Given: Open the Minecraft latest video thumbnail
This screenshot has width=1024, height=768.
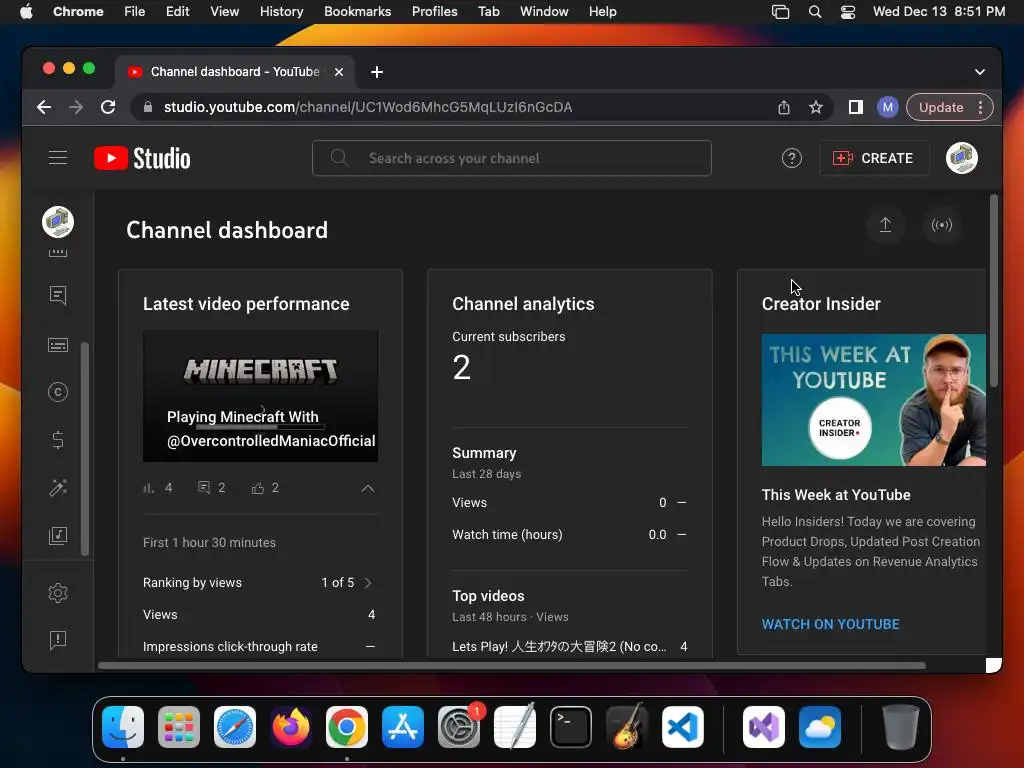Looking at the screenshot, I should (260, 396).
